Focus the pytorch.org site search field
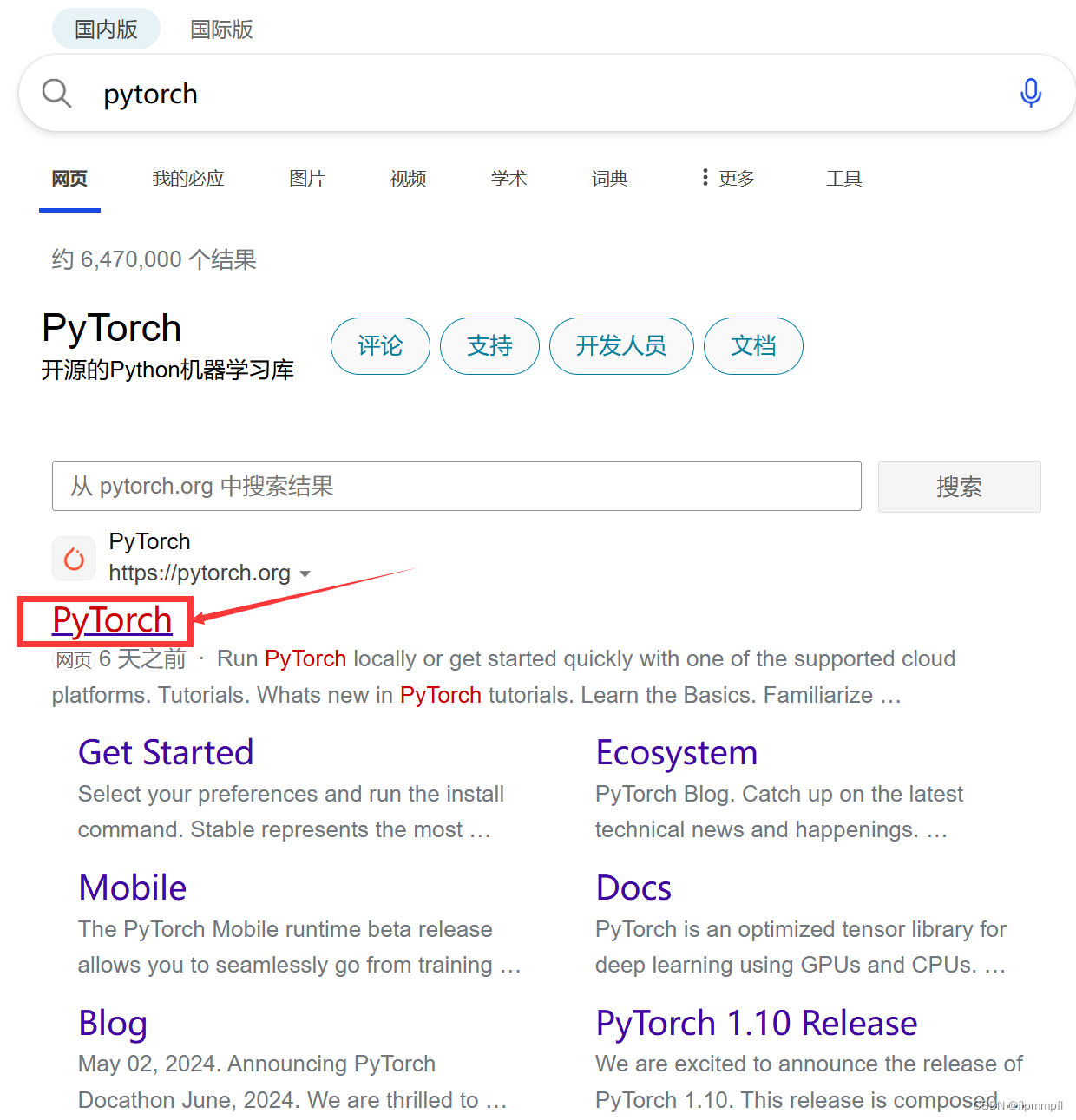This screenshot has height=1120, width=1076. 456,486
